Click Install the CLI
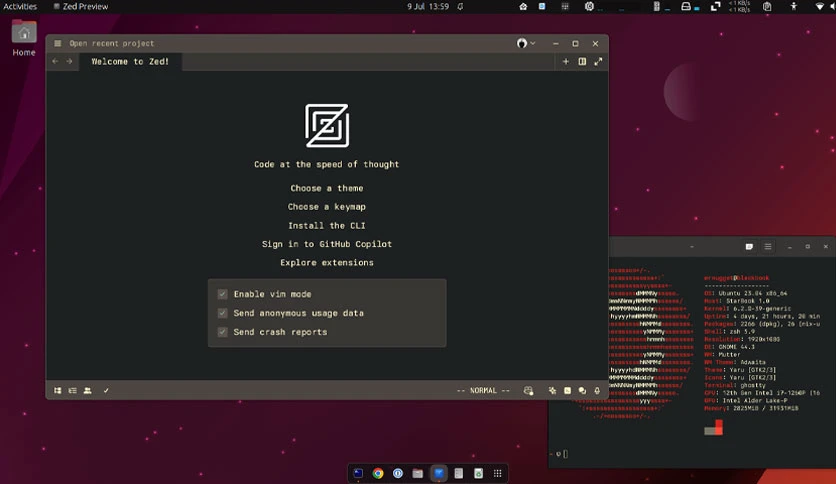The height and width of the screenshot is (484, 836). click(327, 225)
